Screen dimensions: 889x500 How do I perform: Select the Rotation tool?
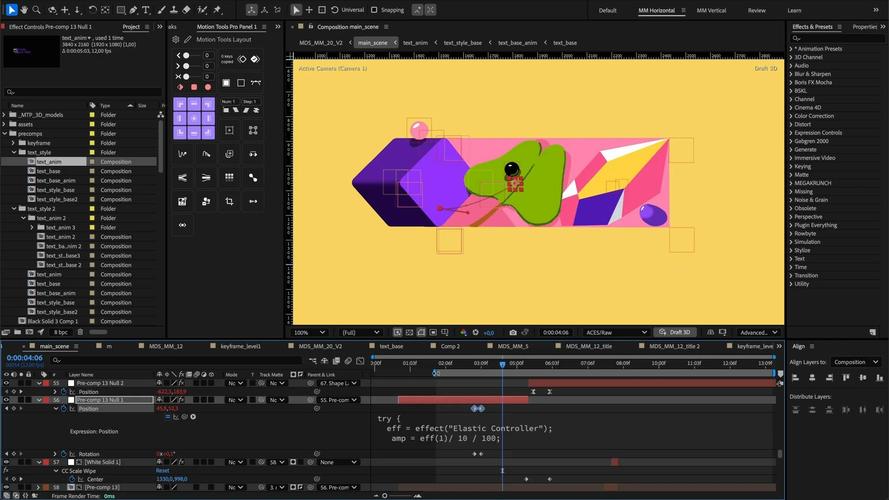point(92,10)
